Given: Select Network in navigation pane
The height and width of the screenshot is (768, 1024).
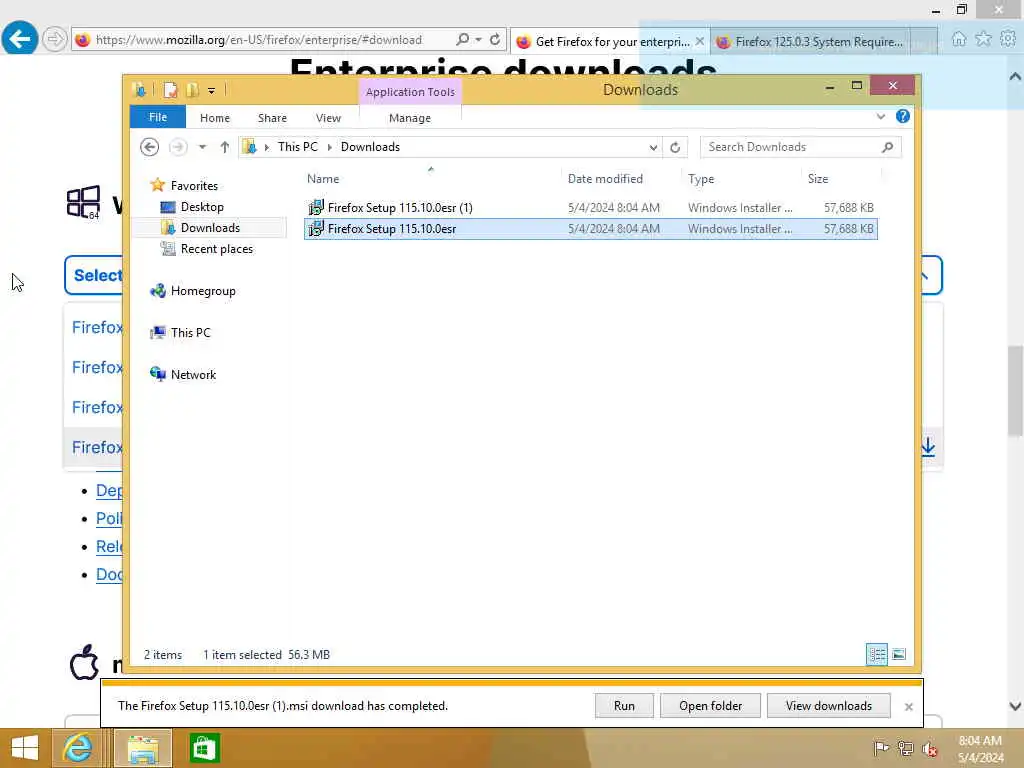Looking at the screenshot, I should (193, 375).
